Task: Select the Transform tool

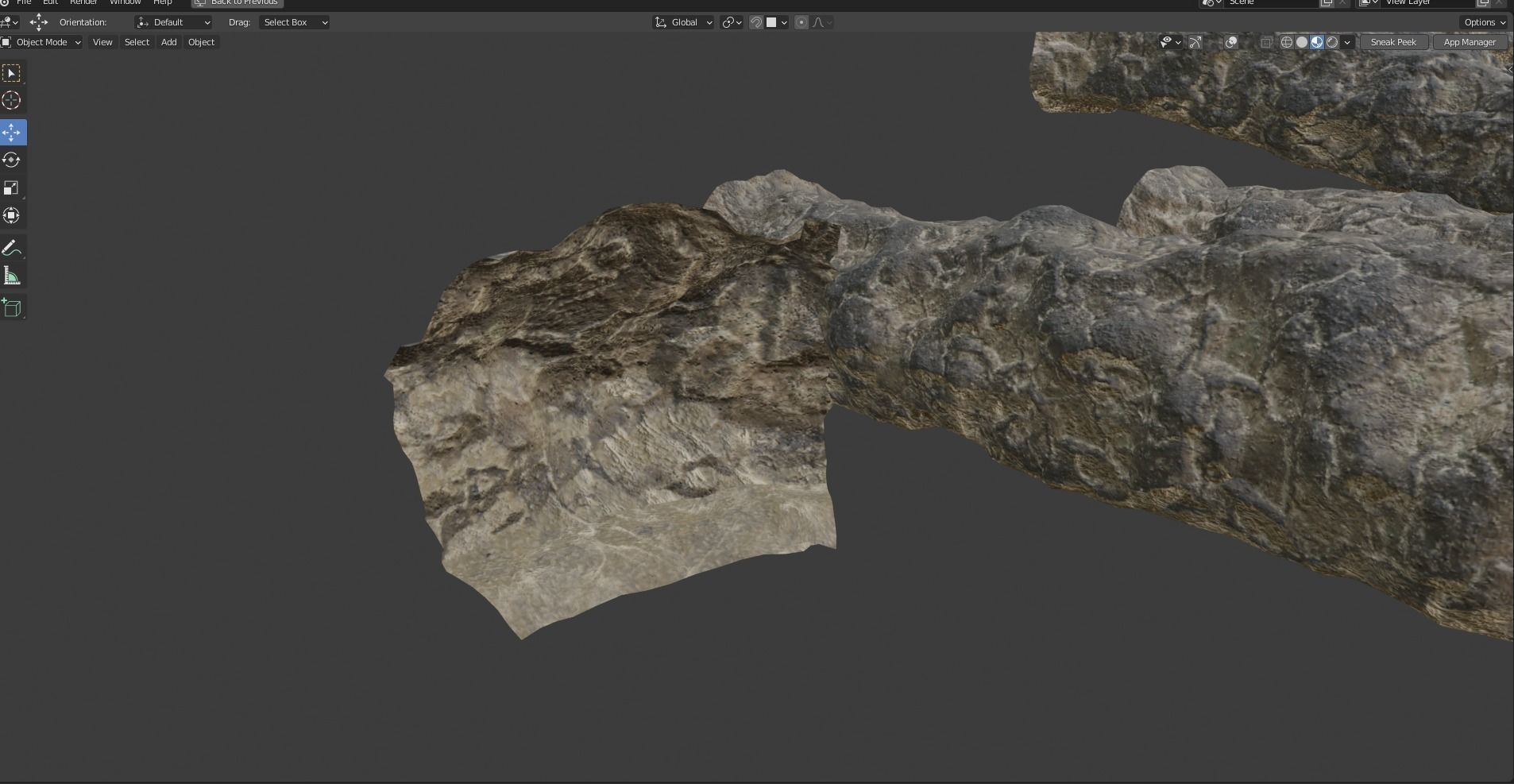Action: [12, 215]
